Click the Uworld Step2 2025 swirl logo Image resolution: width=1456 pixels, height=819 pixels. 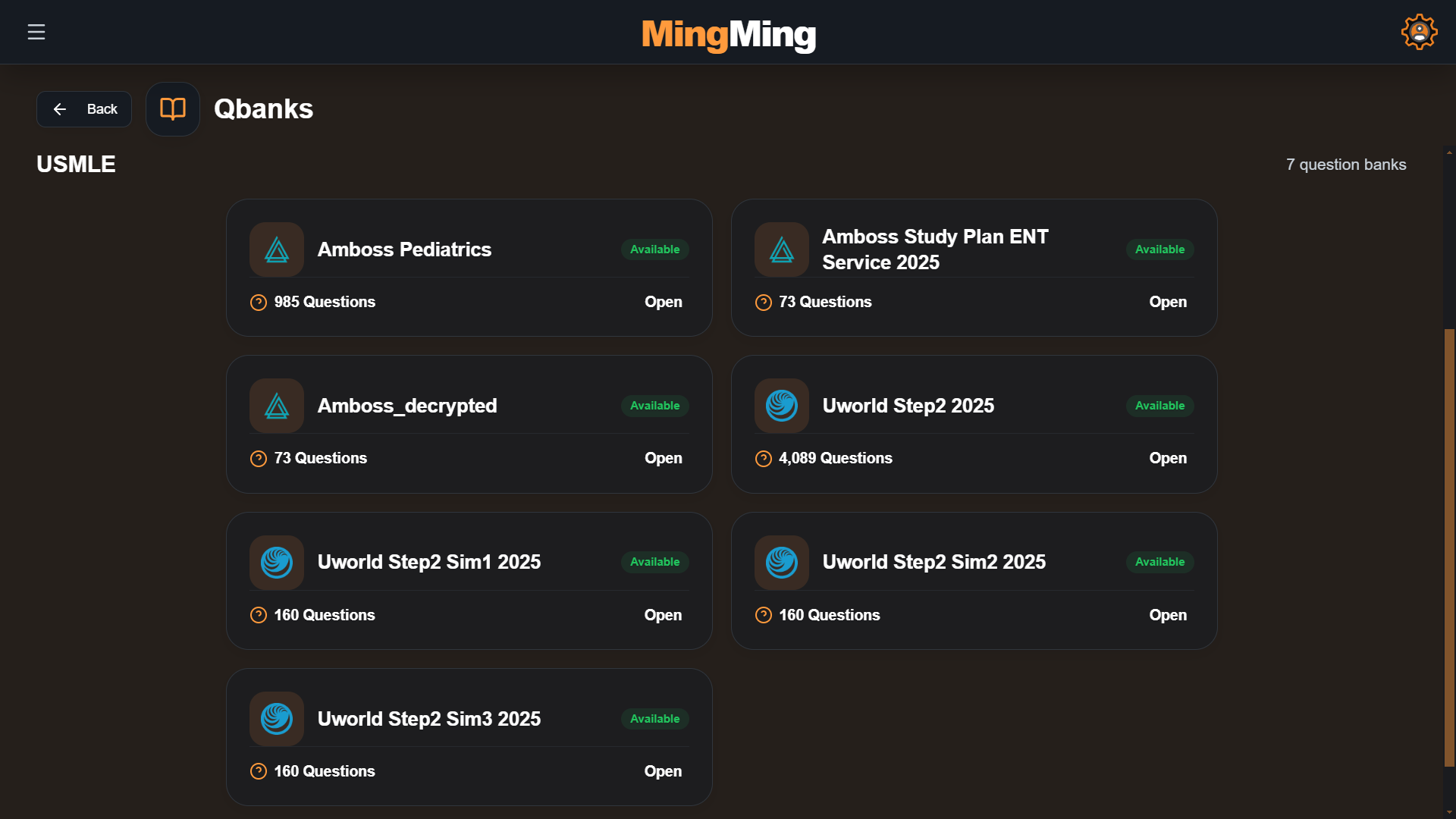782,406
